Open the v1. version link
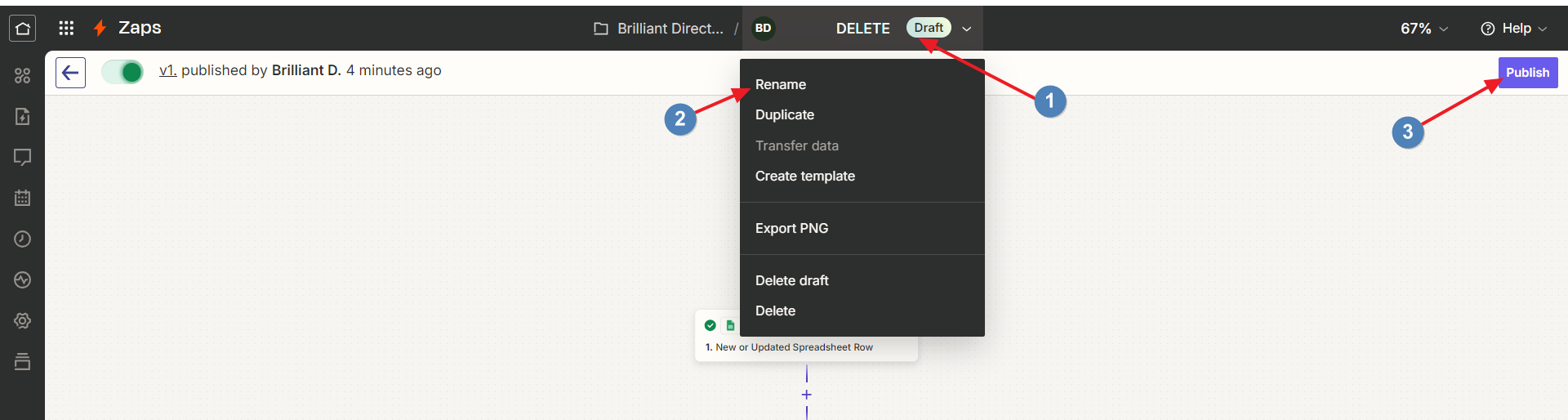 pyautogui.click(x=167, y=70)
